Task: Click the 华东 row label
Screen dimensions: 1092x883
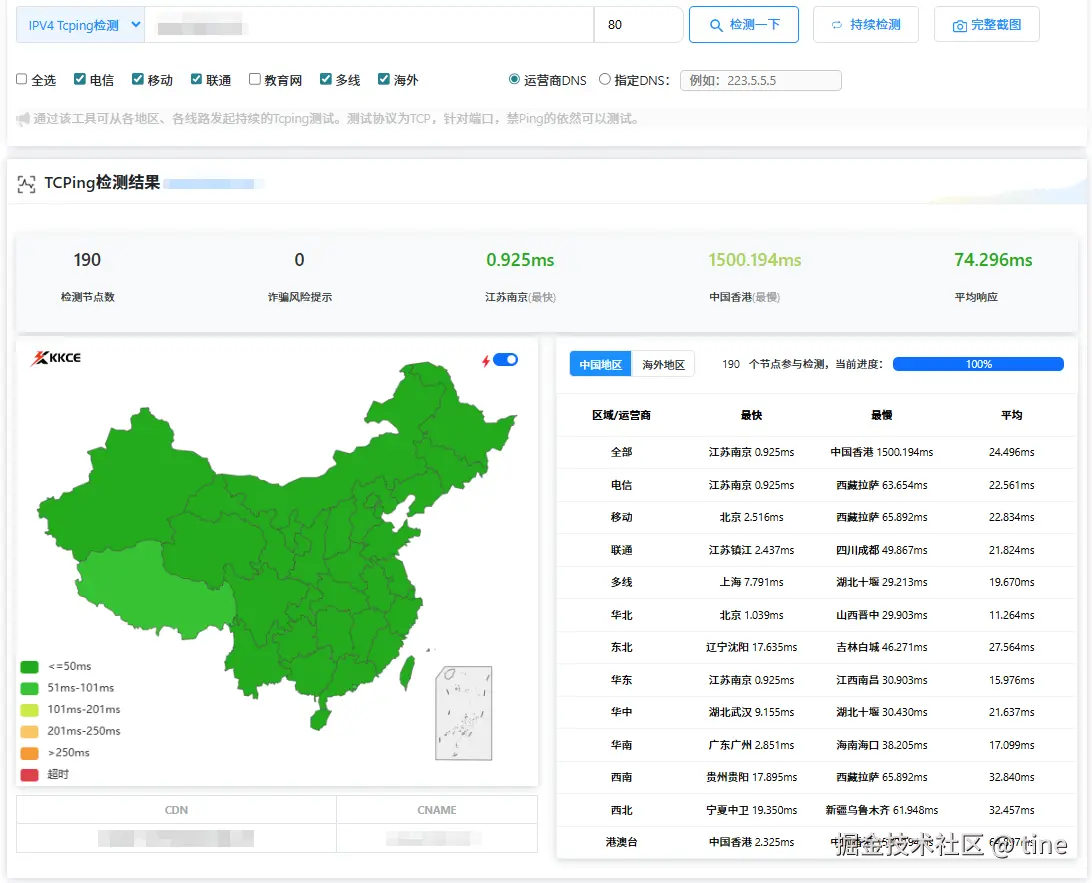Action: (x=621, y=680)
